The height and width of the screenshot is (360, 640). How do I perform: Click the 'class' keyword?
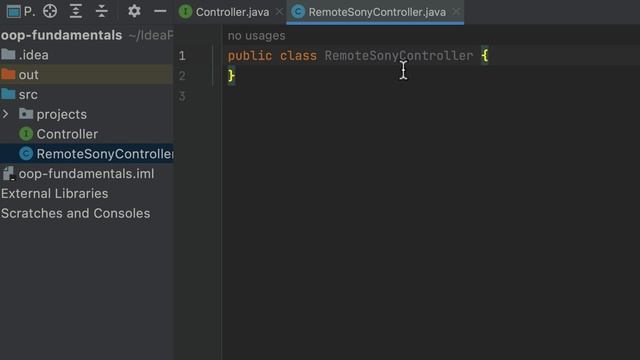click(x=298, y=56)
